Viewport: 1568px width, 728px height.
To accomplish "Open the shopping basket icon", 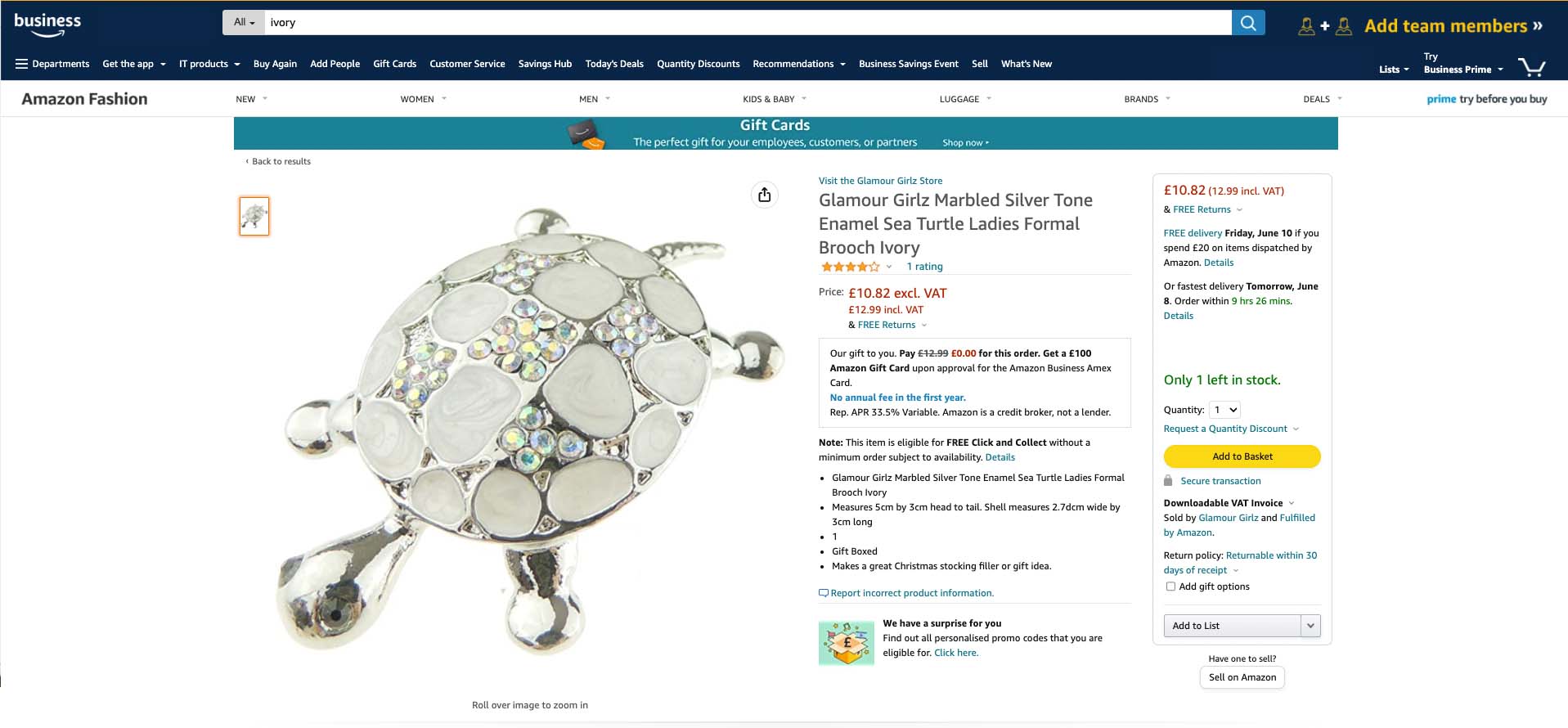I will 1531,67.
